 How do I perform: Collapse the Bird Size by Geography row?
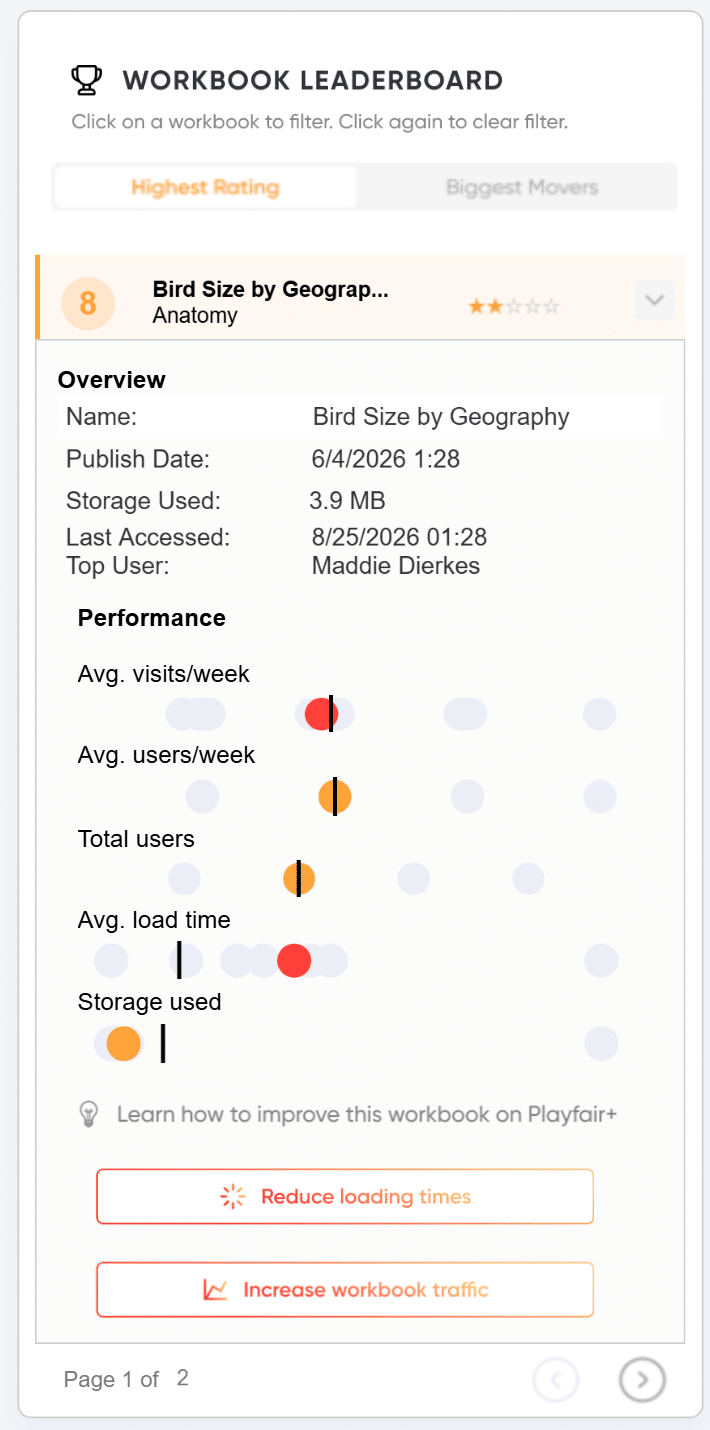point(655,300)
